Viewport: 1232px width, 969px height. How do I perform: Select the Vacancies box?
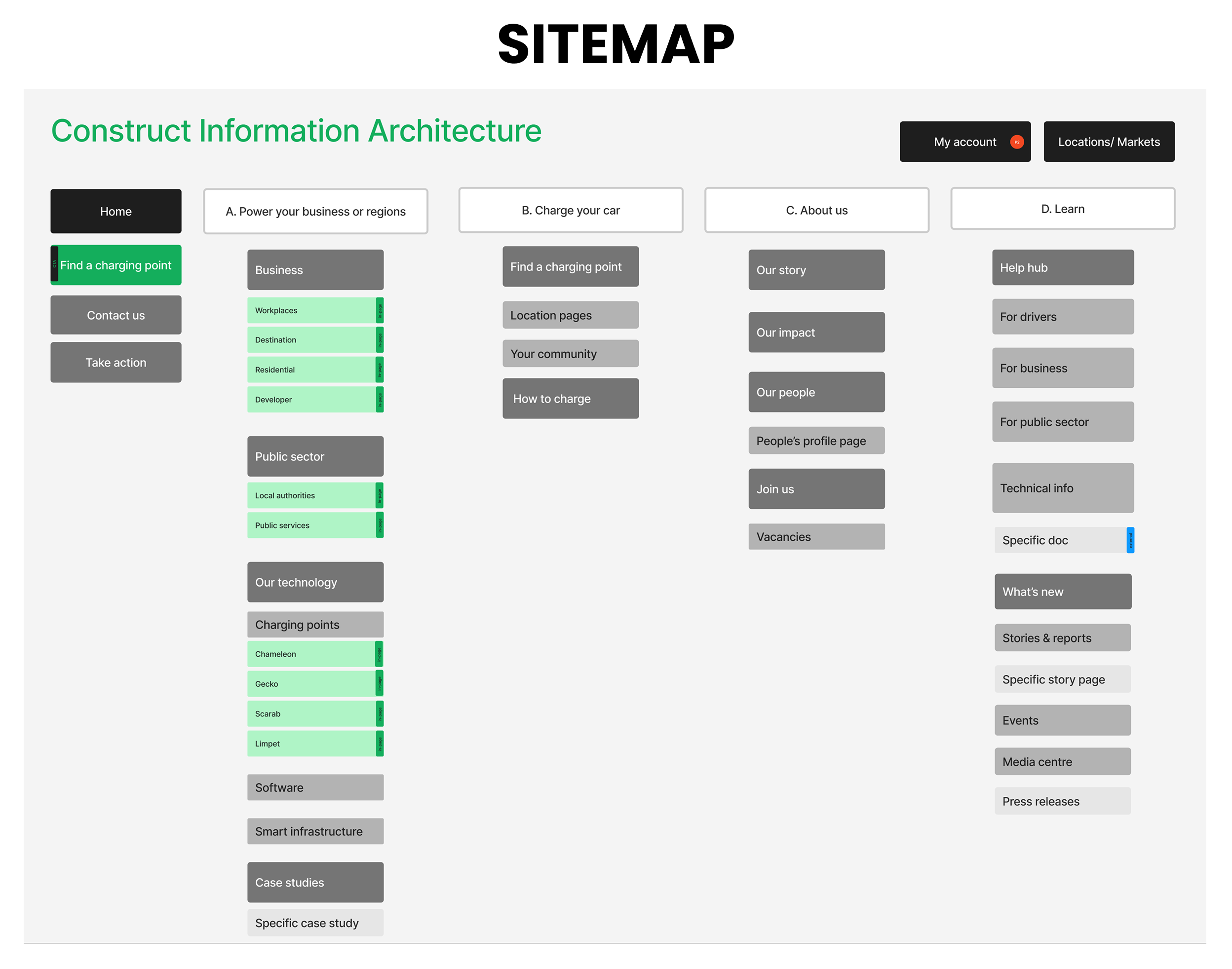coord(816,537)
